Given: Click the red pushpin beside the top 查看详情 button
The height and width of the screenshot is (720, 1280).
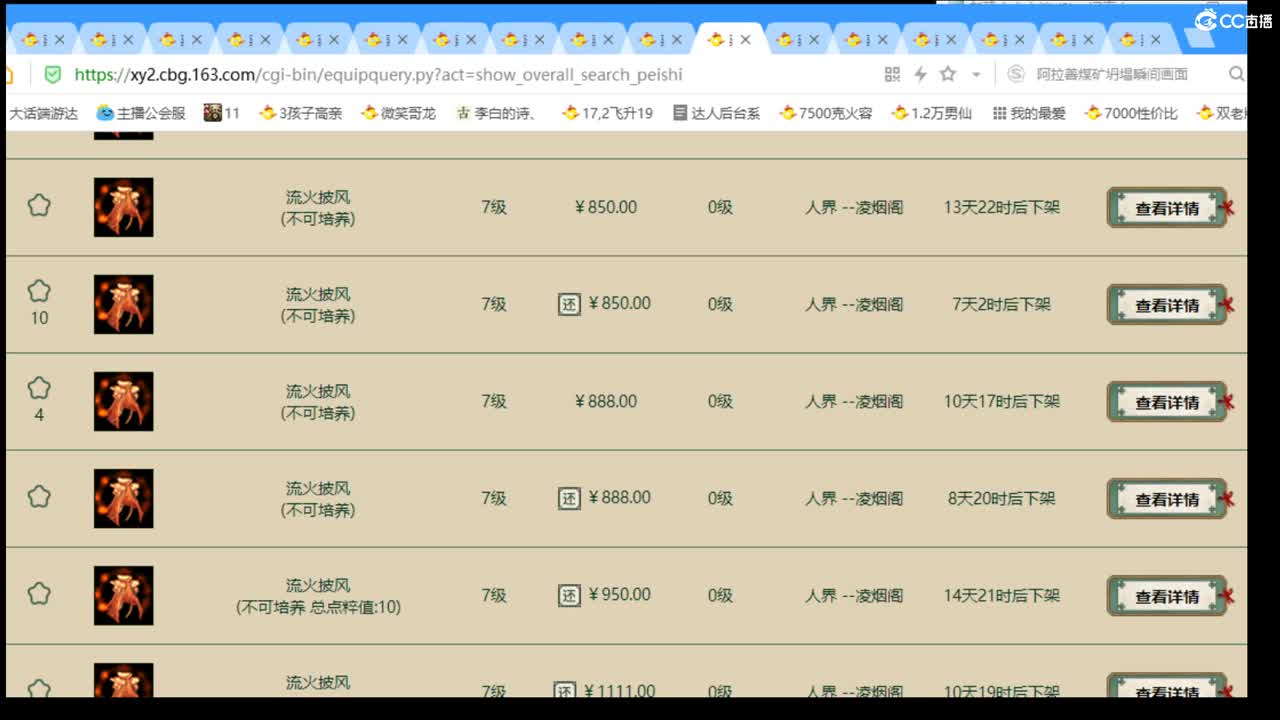Looking at the screenshot, I should click(x=1229, y=207).
